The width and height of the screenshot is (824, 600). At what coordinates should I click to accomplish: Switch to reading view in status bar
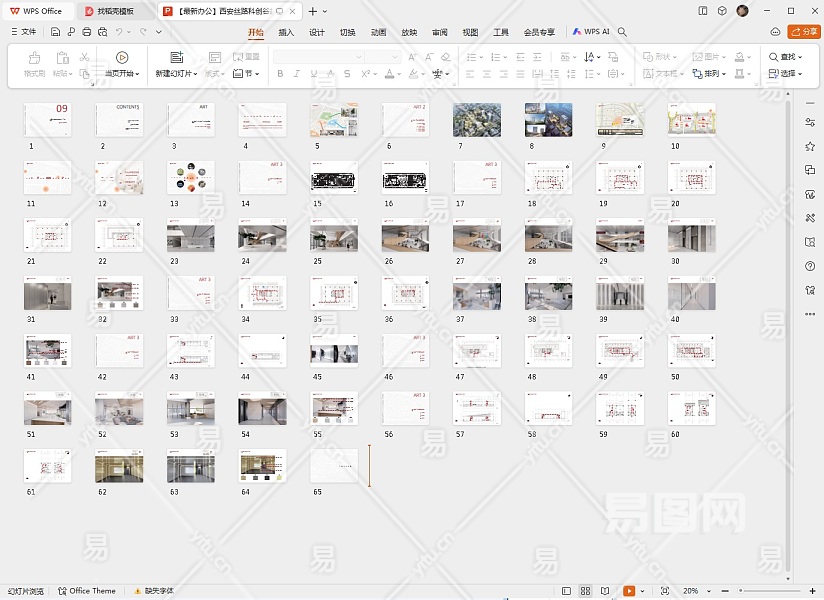tap(605, 591)
